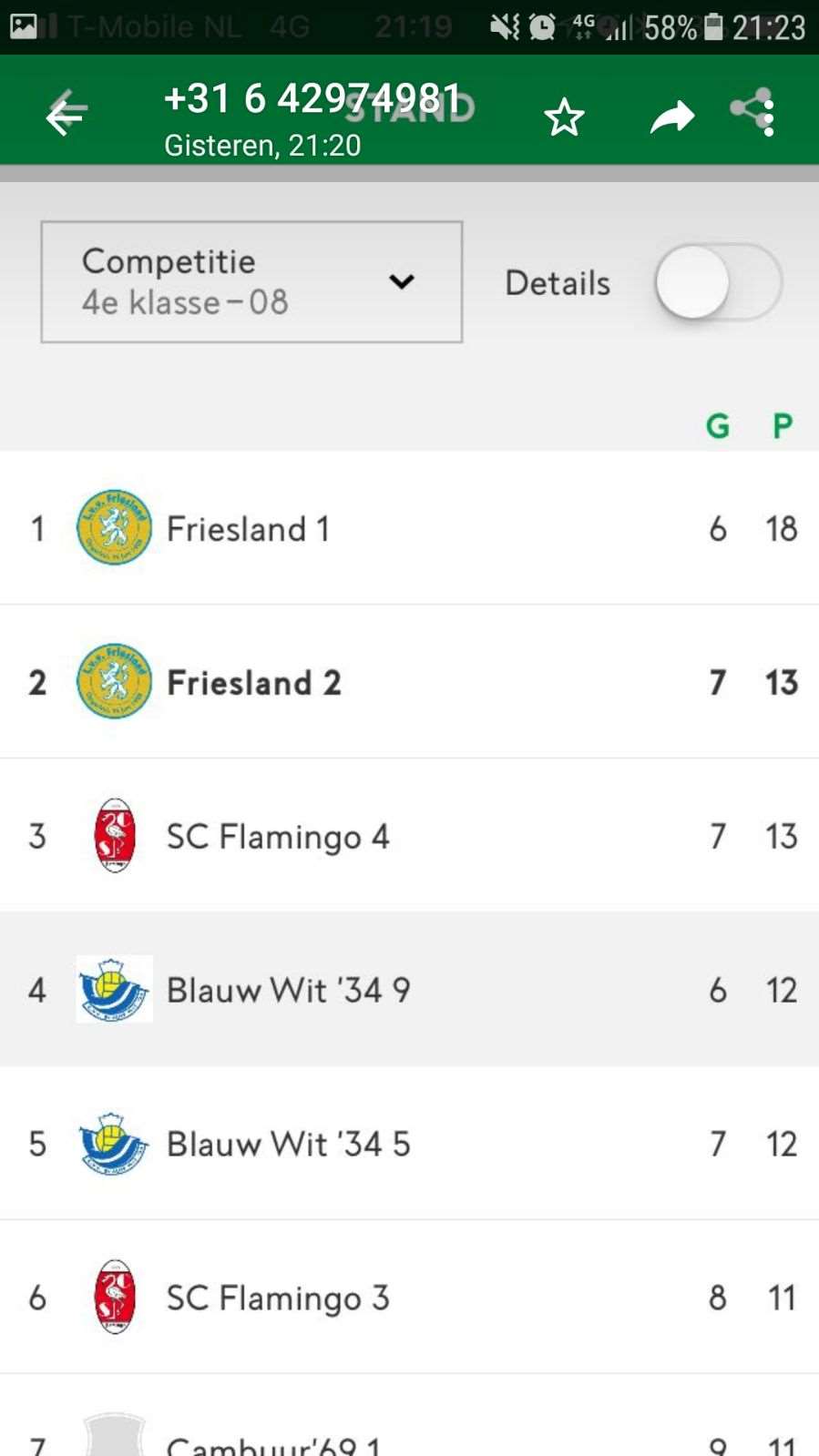Open share icon in top right

click(753, 112)
